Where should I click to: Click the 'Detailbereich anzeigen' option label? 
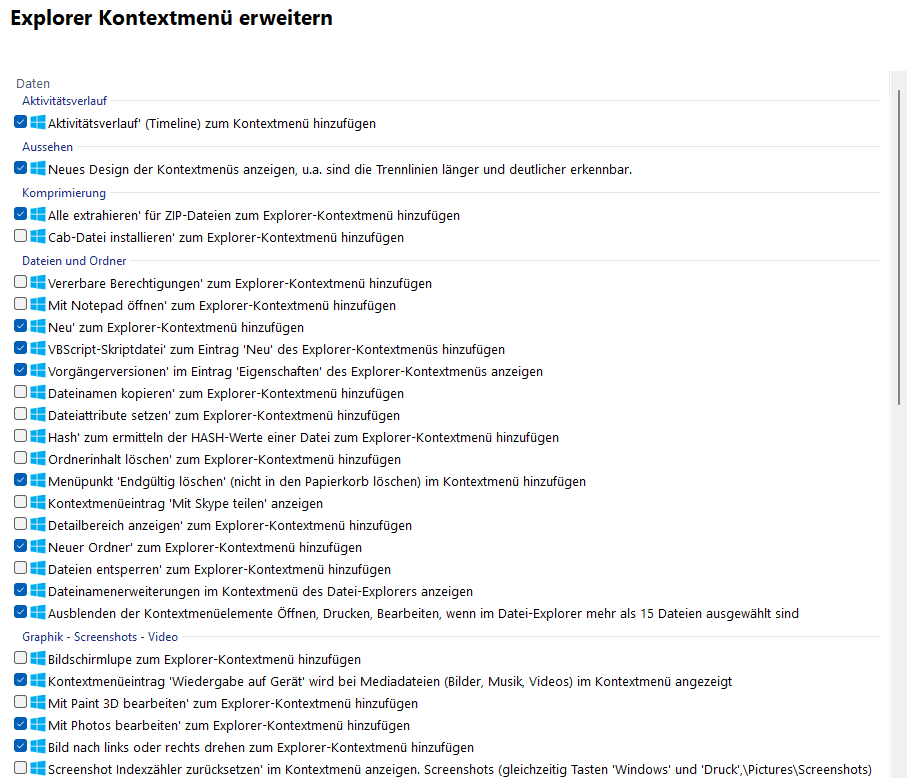[229, 526]
